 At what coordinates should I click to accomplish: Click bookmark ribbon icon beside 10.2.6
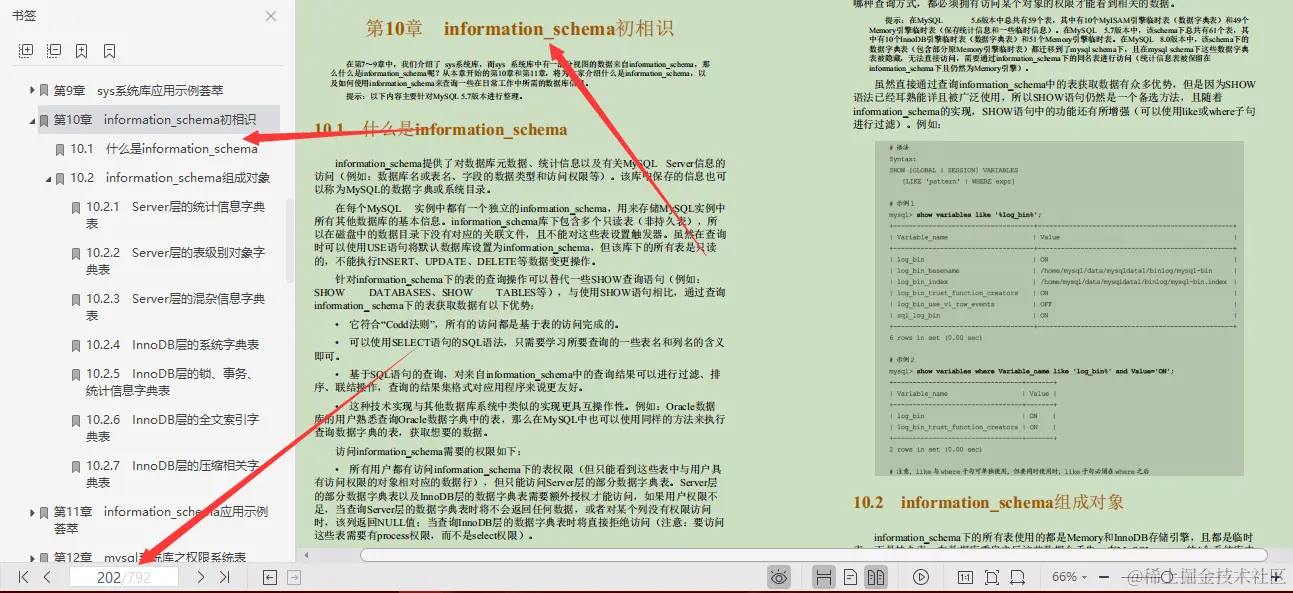[x=75, y=421]
